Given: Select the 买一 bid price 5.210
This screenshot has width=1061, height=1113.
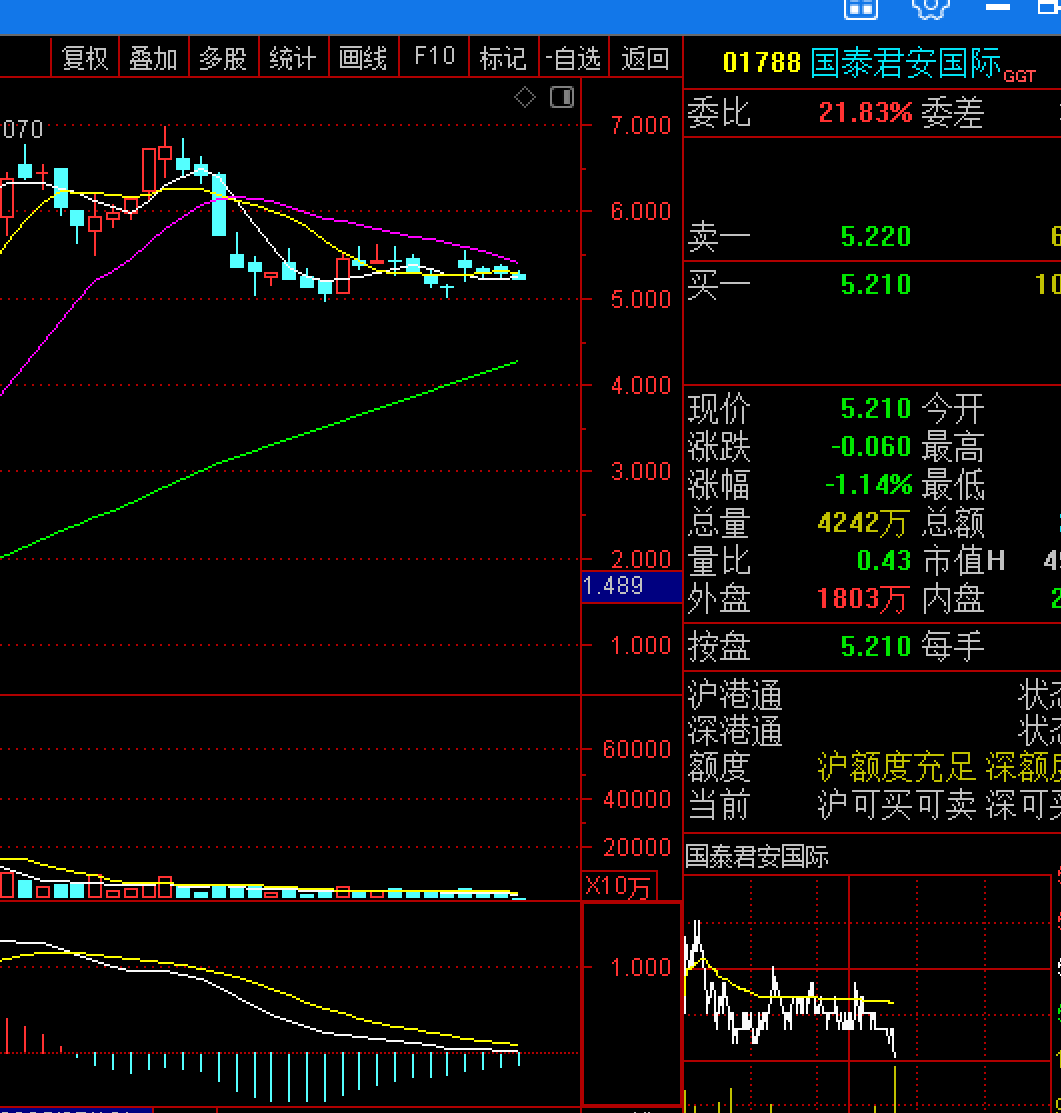Looking at the screenshot, I should click(x=876, y=285).
